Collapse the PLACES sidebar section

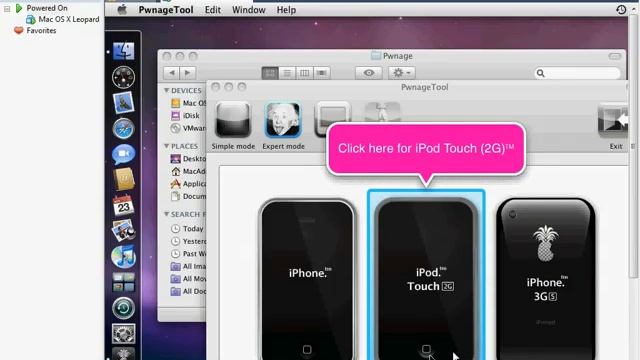point(167,146)
